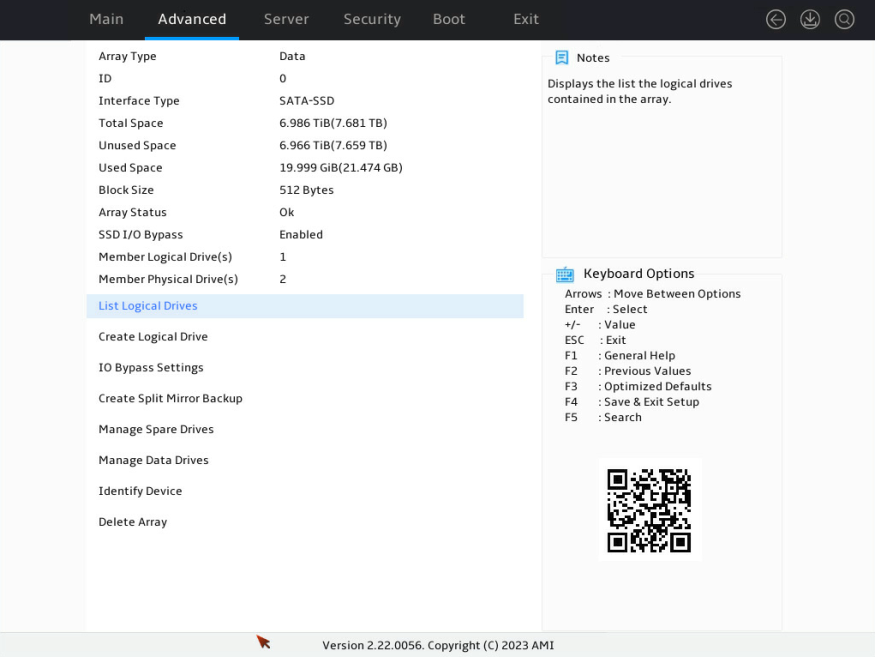Viewport: 875px width, 657px height.
Task: Select the Advanced tab
Action: click(x=192, y=19)
